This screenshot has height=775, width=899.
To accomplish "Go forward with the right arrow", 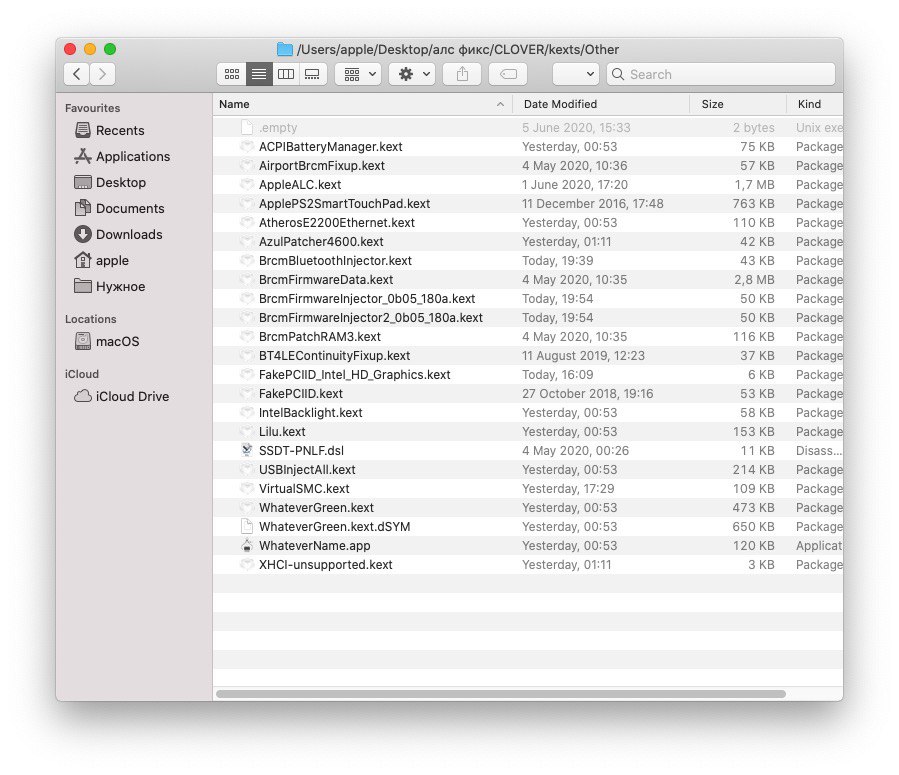I will pos(103,74).
